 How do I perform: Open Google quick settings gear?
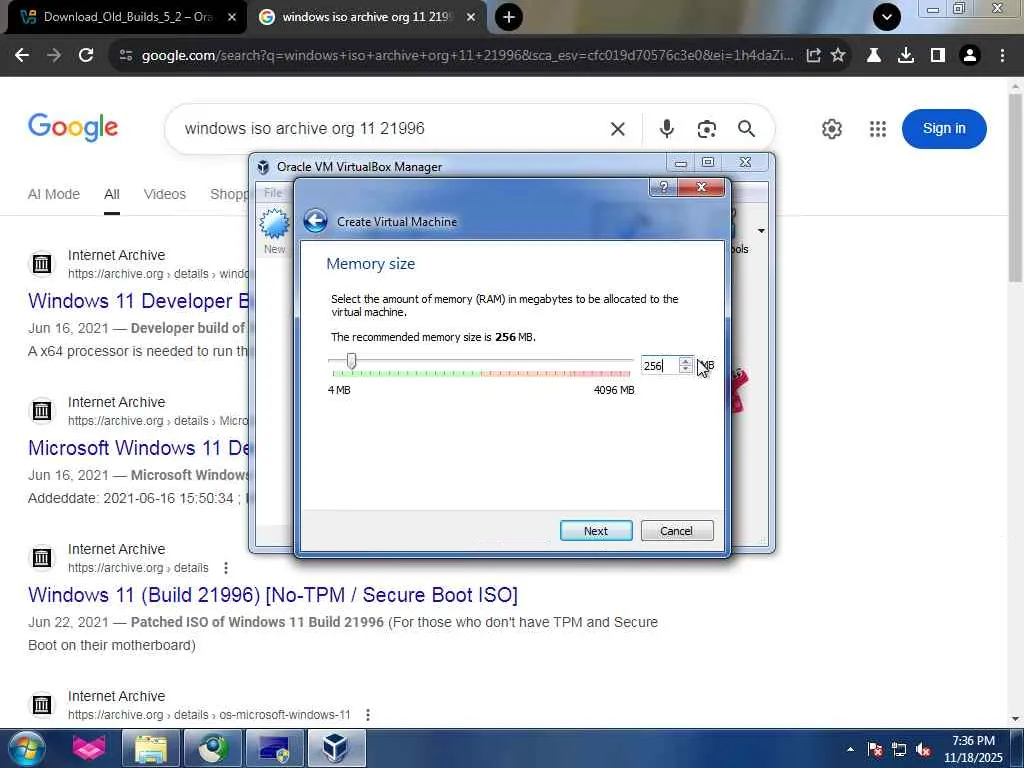point(831,129)
